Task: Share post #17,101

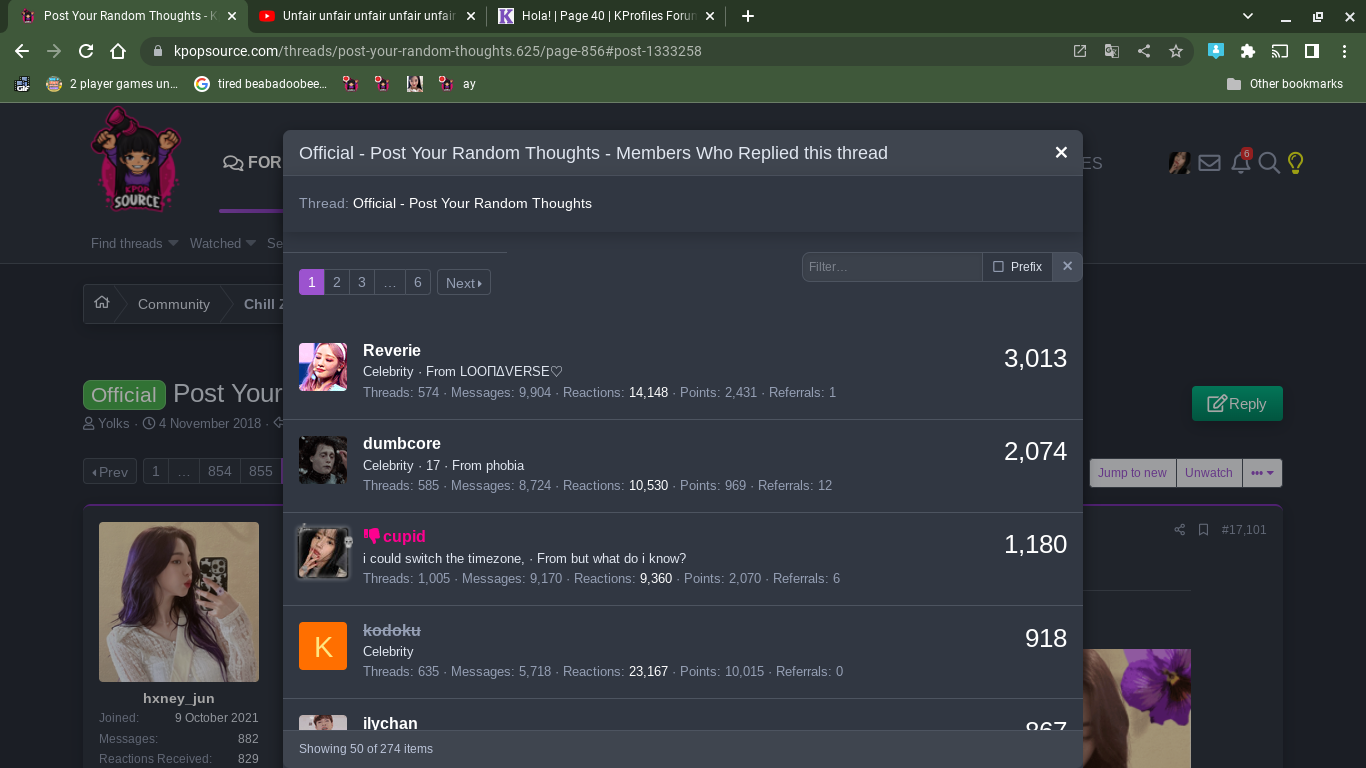Action: click(x=1179, y=530)
